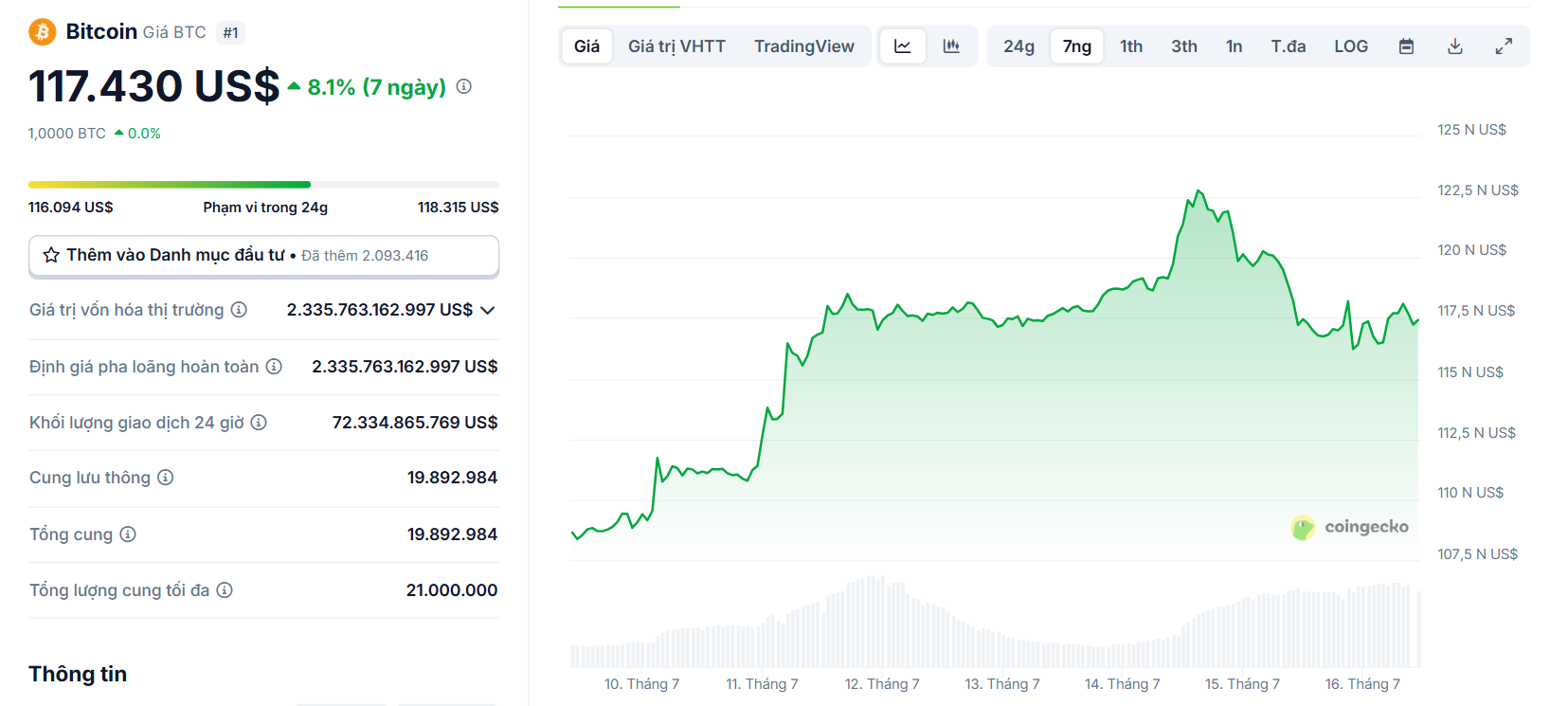The height and width of the screenshot is (706, 1568).
Task: Click 8.1% (7 ngày) change text
Action: 377,87
